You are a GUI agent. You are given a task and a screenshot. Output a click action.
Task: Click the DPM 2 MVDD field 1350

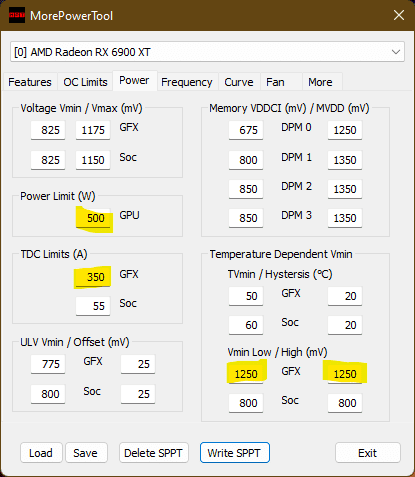click(x=345, y=189)
